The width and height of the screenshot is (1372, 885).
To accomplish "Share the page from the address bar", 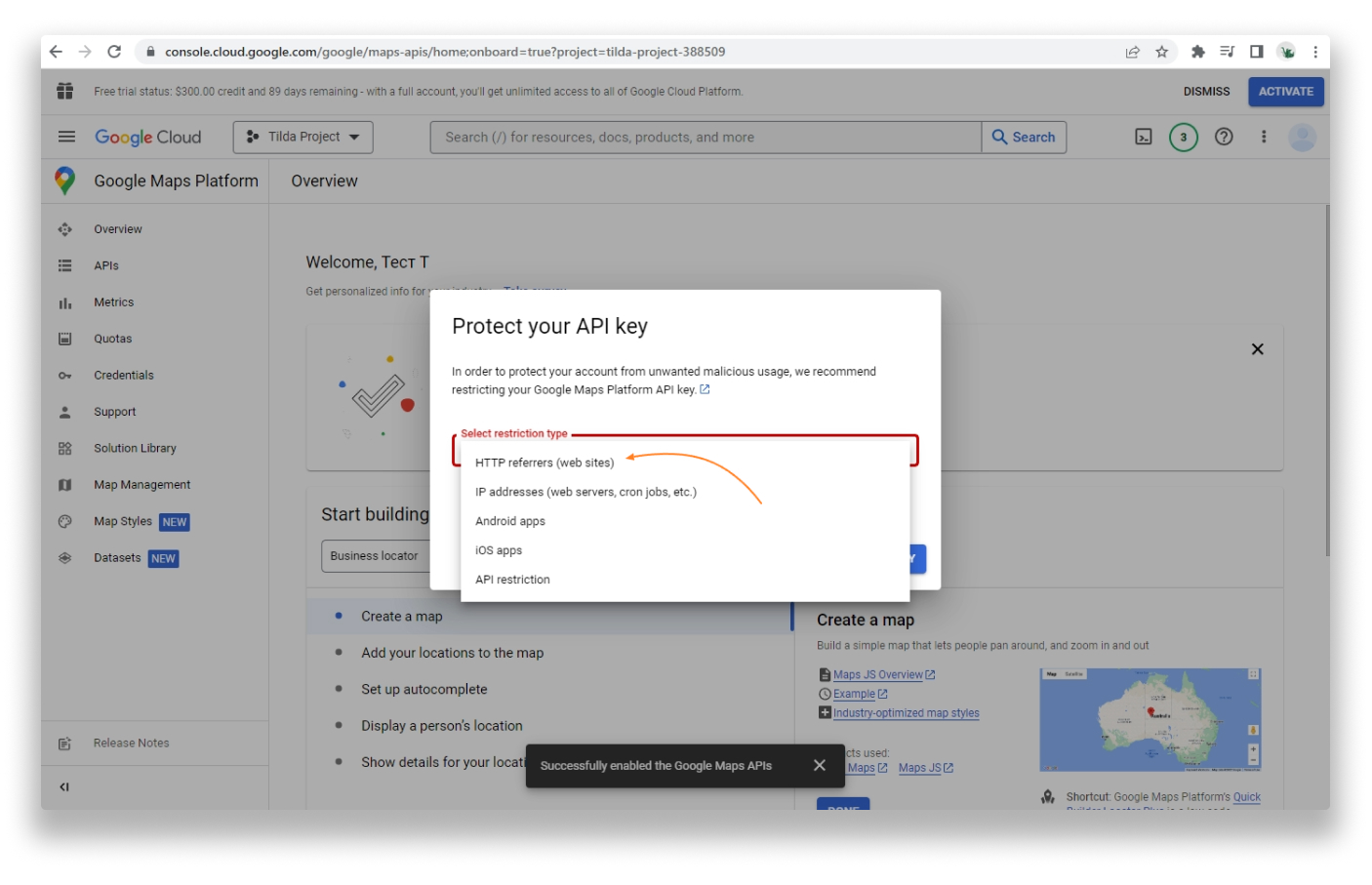I will [x=1132, y=52].
